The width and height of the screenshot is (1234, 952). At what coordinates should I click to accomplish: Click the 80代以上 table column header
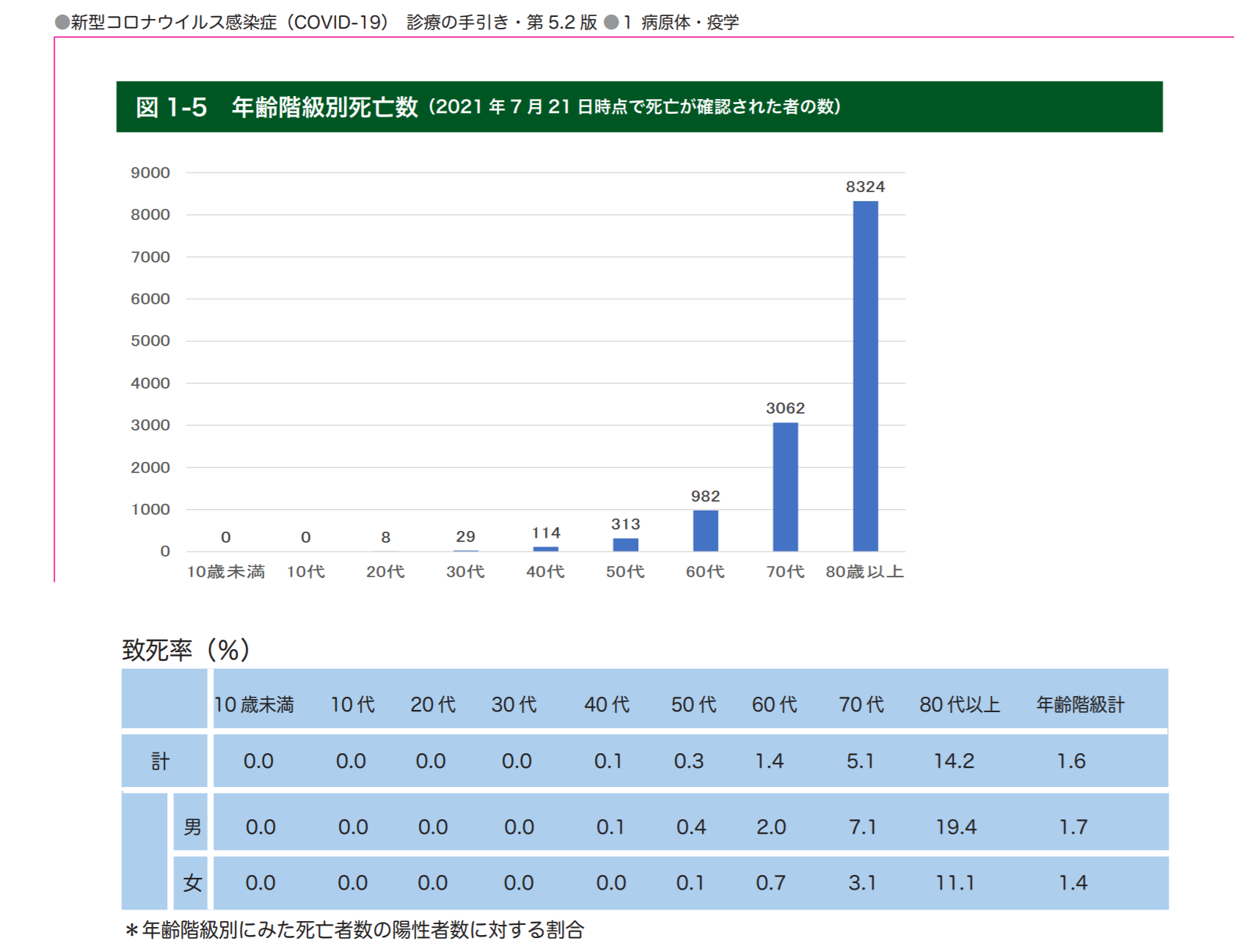pos(959,705)
